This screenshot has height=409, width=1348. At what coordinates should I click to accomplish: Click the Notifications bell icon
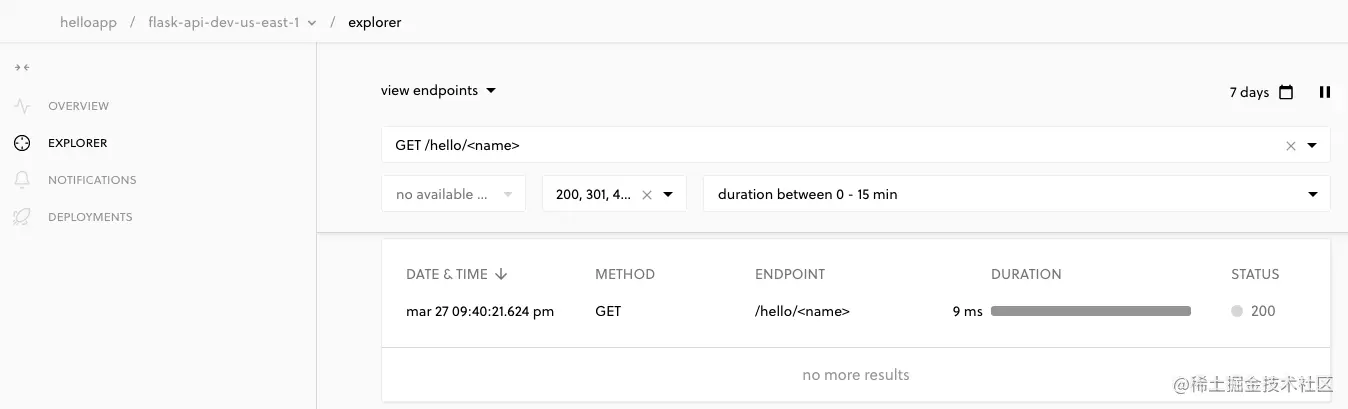tap(22, 180)
